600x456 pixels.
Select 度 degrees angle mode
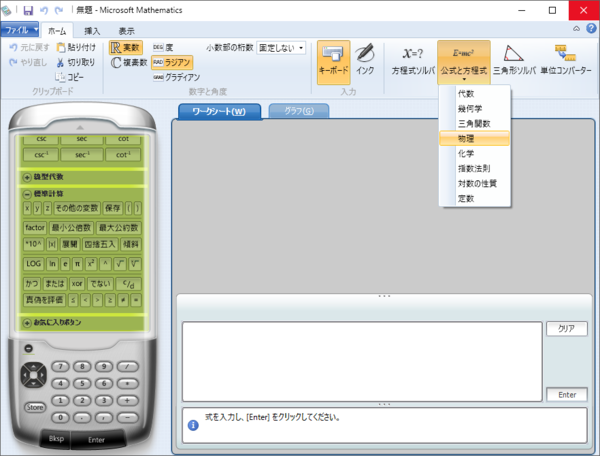(x=163, y=47)
